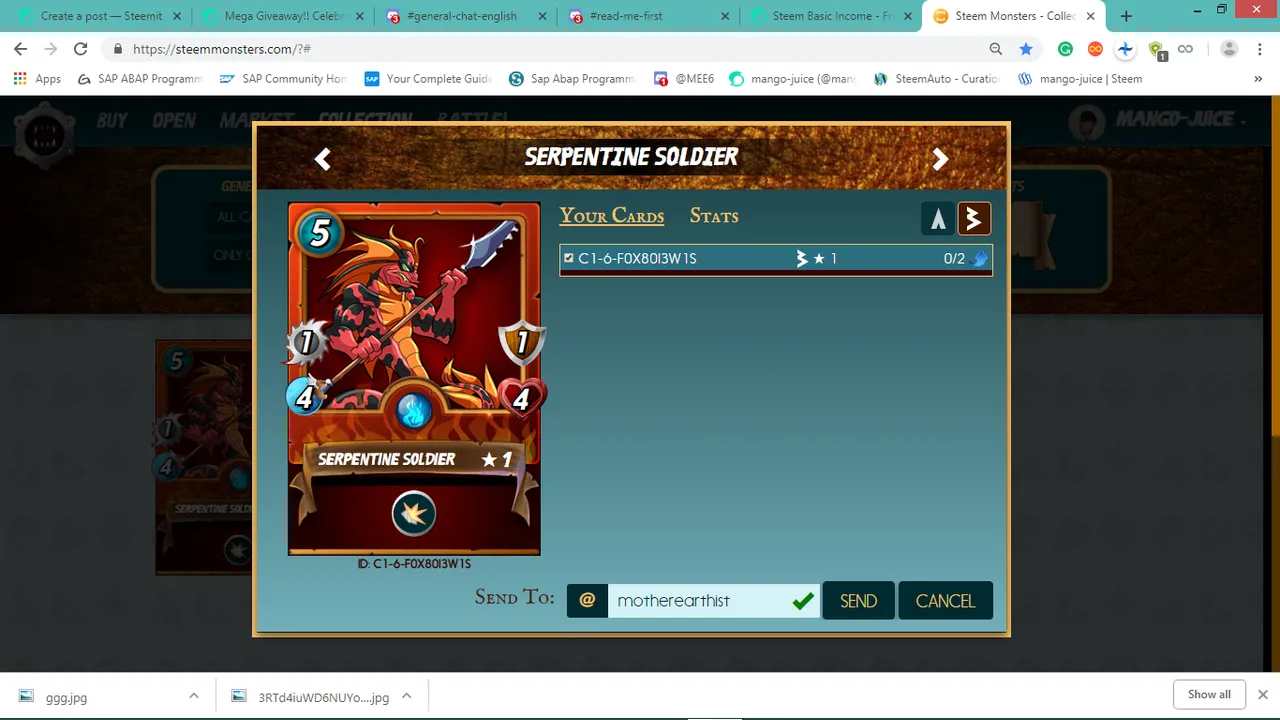This screenshot has width=1280, height=720.
Task: Open the @MEE6 bookmark
Action: pos(684,79)
